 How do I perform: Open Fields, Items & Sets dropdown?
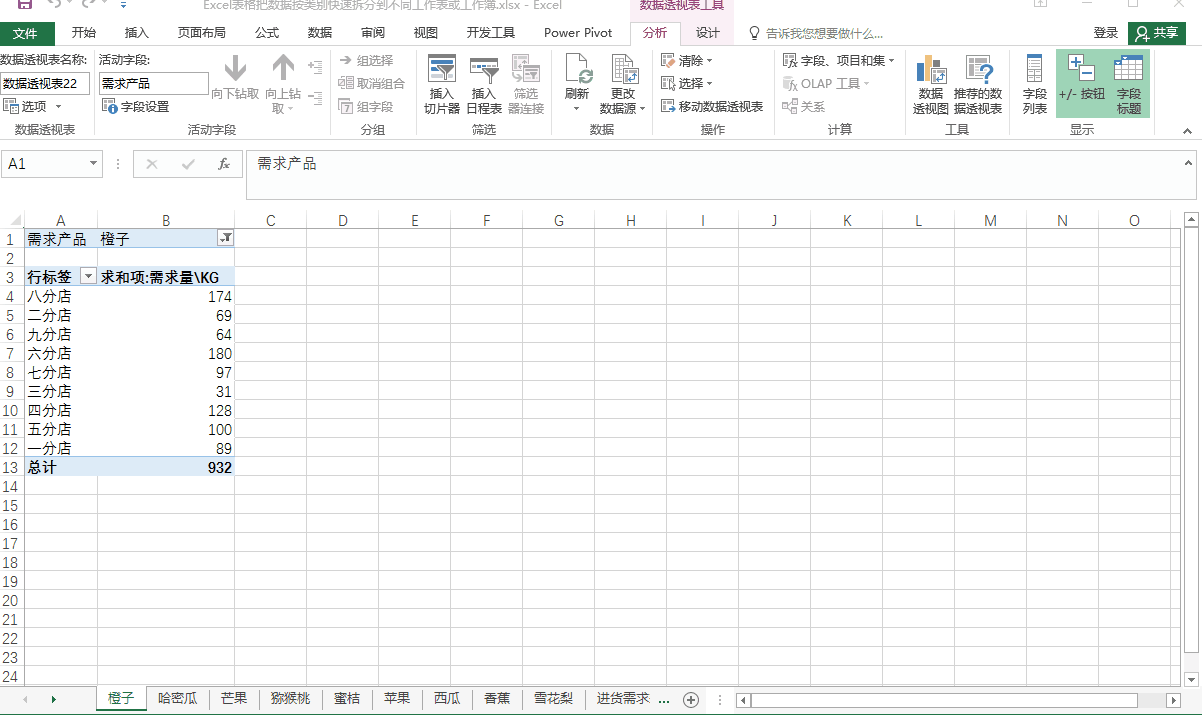[839, 61]
